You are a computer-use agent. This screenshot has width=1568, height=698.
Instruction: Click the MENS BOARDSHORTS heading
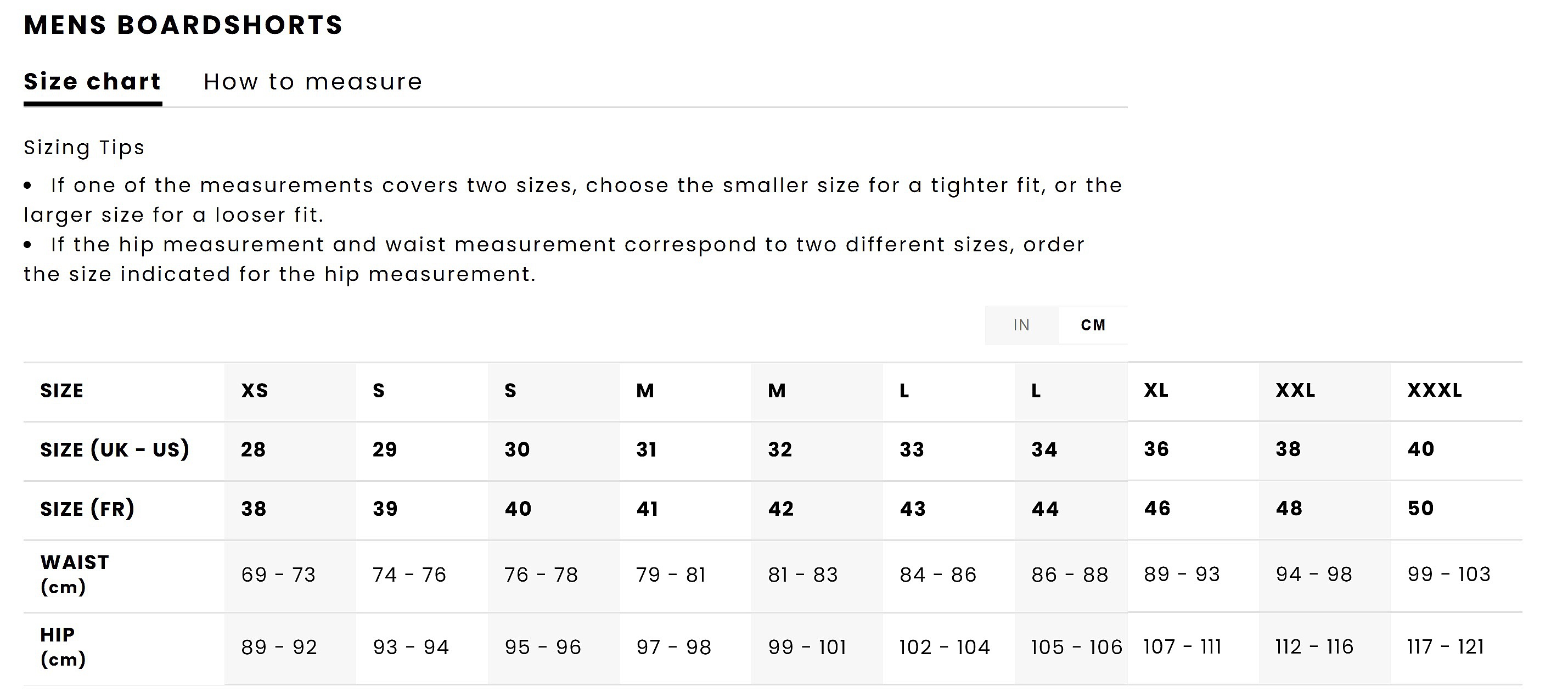(x=183, y=25)
